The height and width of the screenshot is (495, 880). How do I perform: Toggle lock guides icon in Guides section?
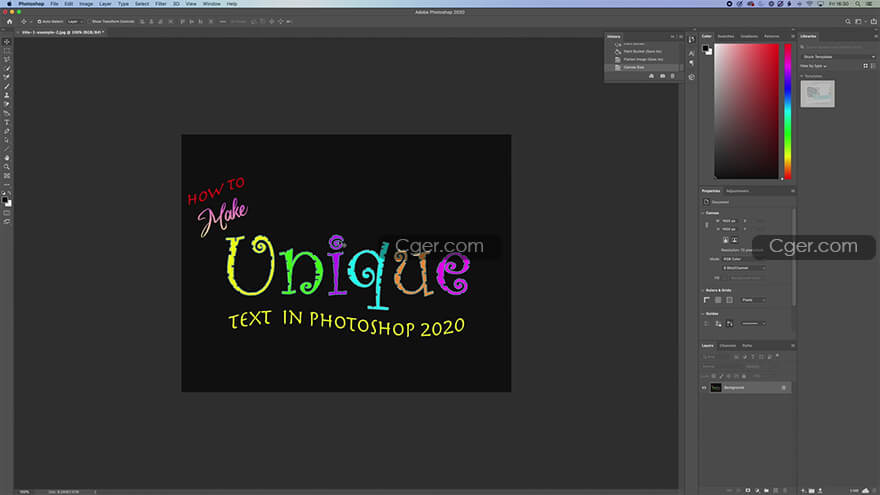718,324
